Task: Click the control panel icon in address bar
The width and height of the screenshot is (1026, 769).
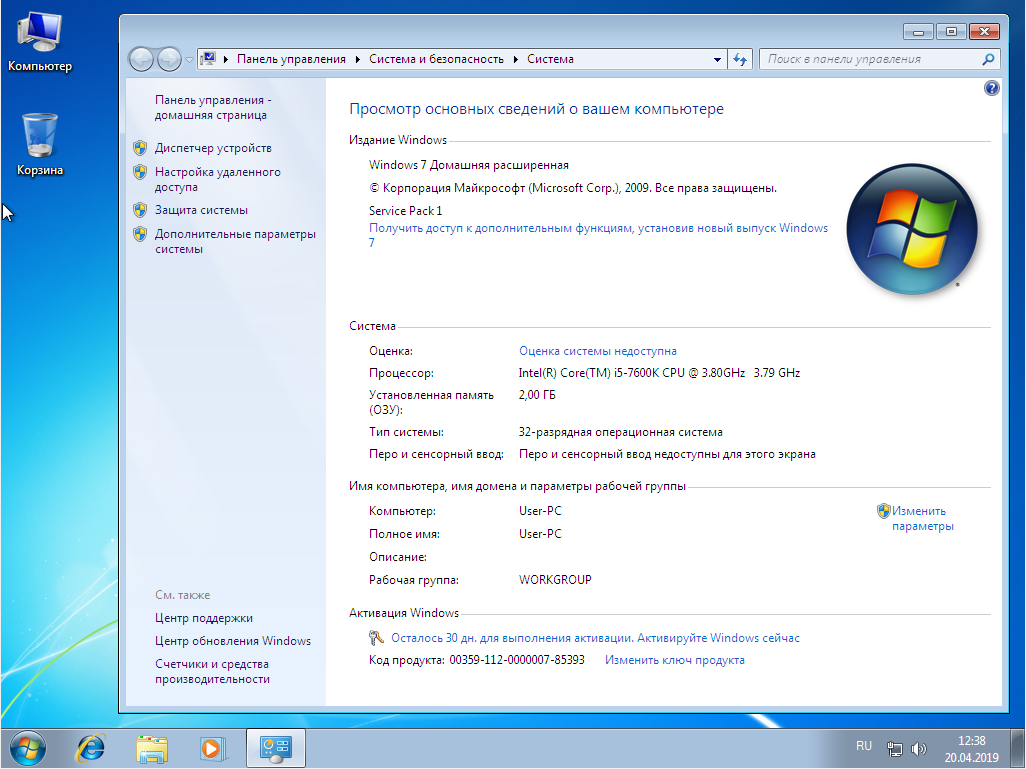Action: coord(208,59)
